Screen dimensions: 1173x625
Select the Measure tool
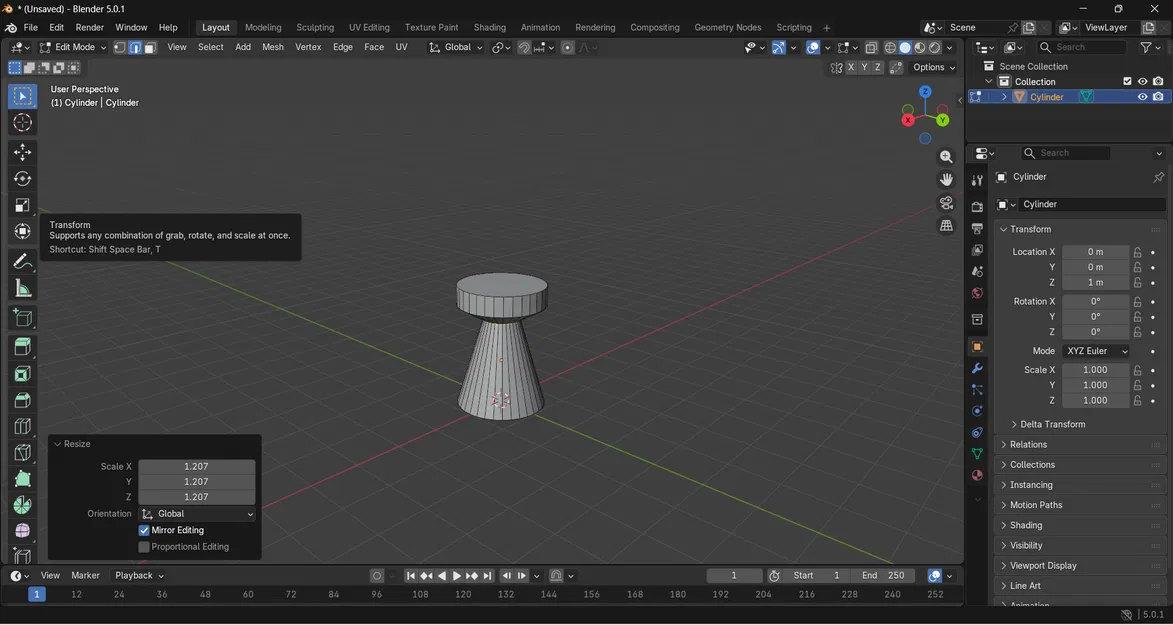point(22,289)
